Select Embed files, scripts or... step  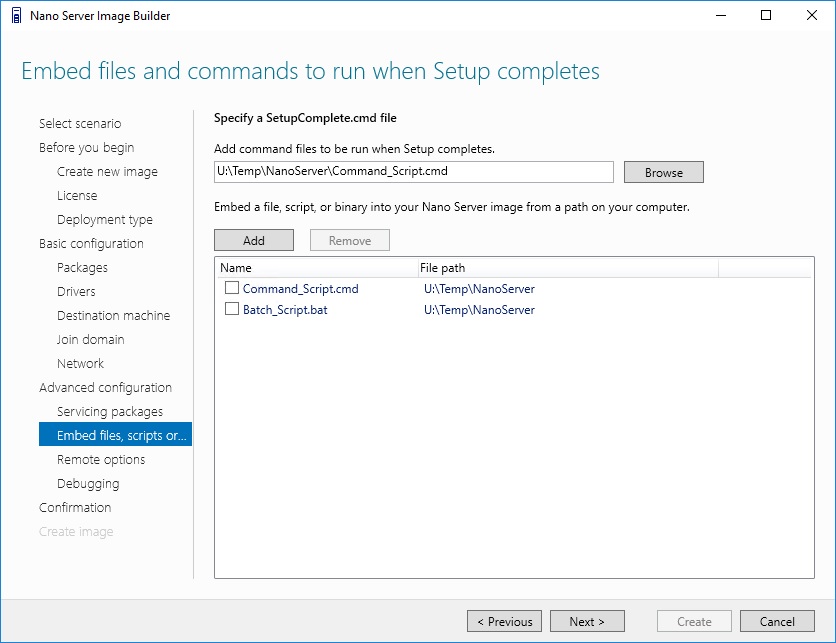click(x=115, y=434)
